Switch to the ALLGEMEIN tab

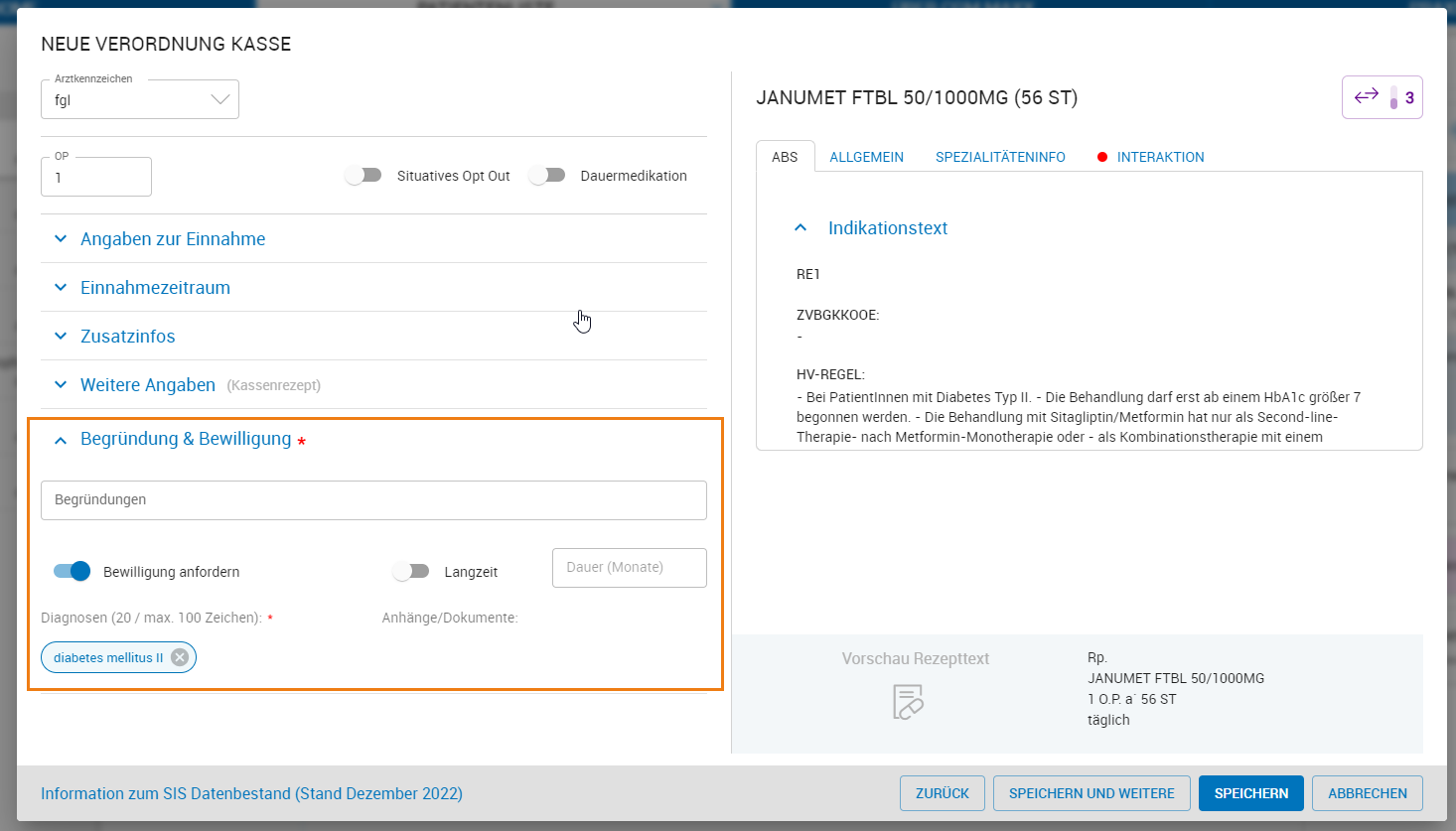867,157
